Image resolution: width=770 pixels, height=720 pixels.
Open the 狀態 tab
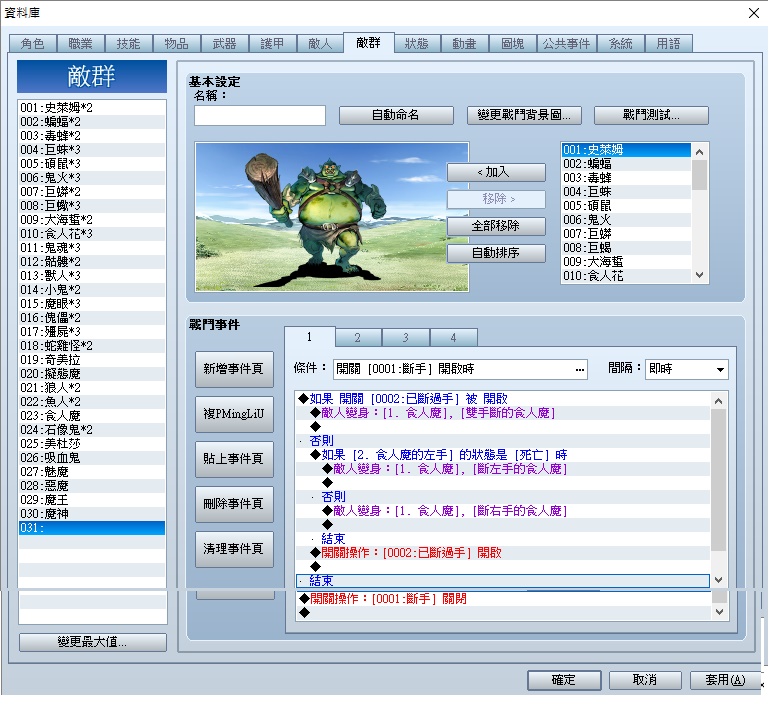pyautogui.click(x=416, y=44)
